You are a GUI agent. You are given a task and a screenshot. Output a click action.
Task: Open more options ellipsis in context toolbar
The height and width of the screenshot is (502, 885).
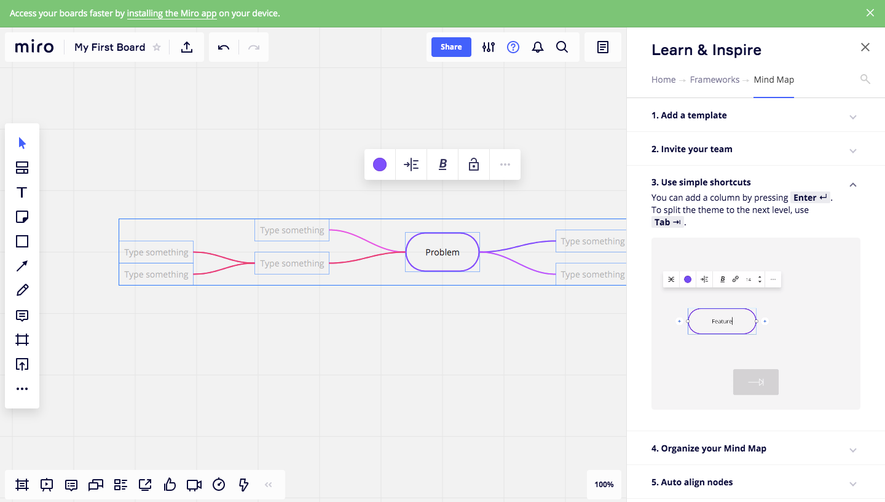[505, 164]
